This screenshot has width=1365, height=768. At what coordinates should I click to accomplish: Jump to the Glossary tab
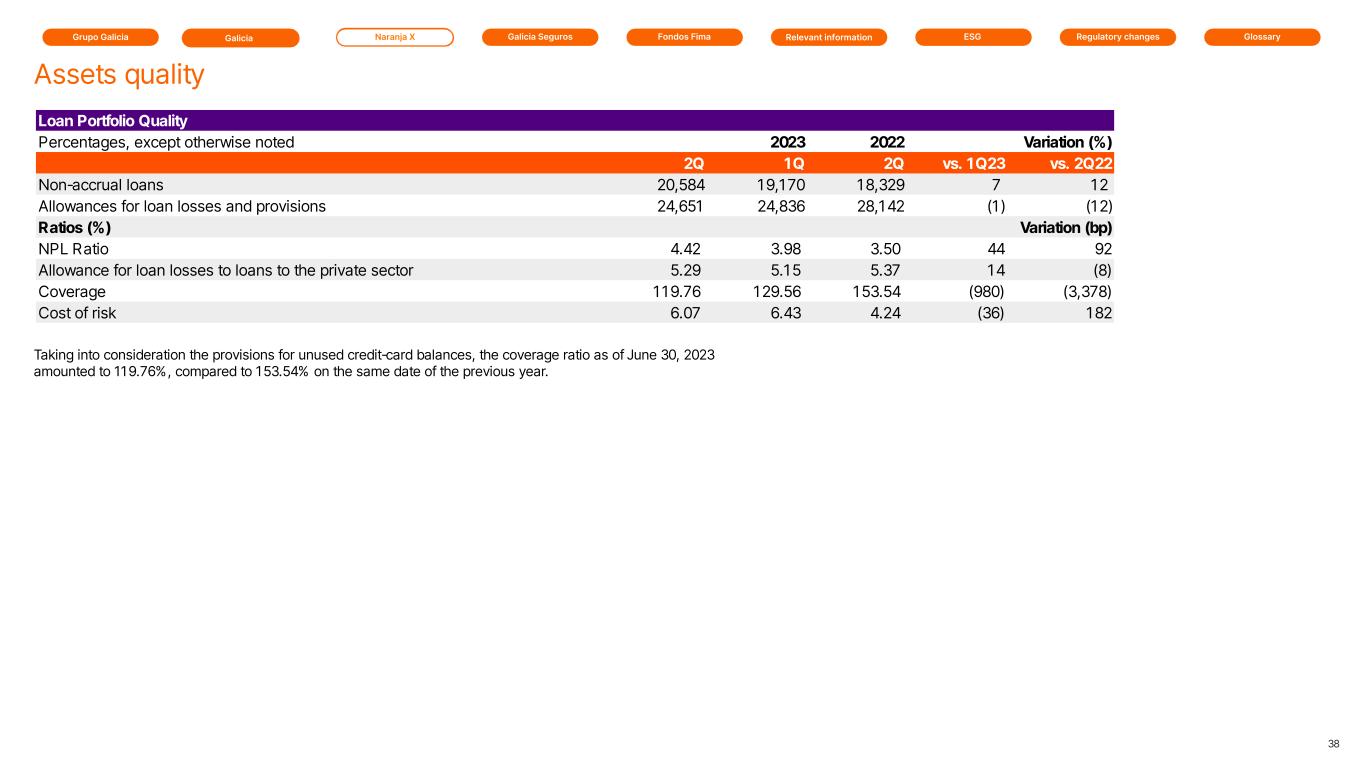(1261, 37)
